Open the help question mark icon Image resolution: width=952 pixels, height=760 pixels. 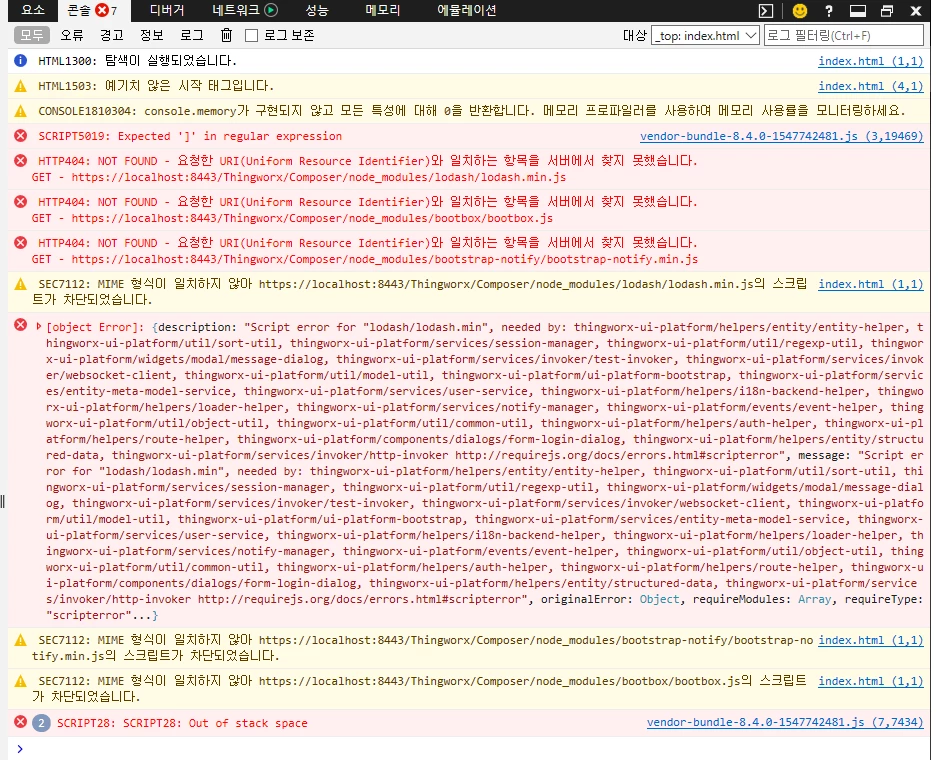829,11
